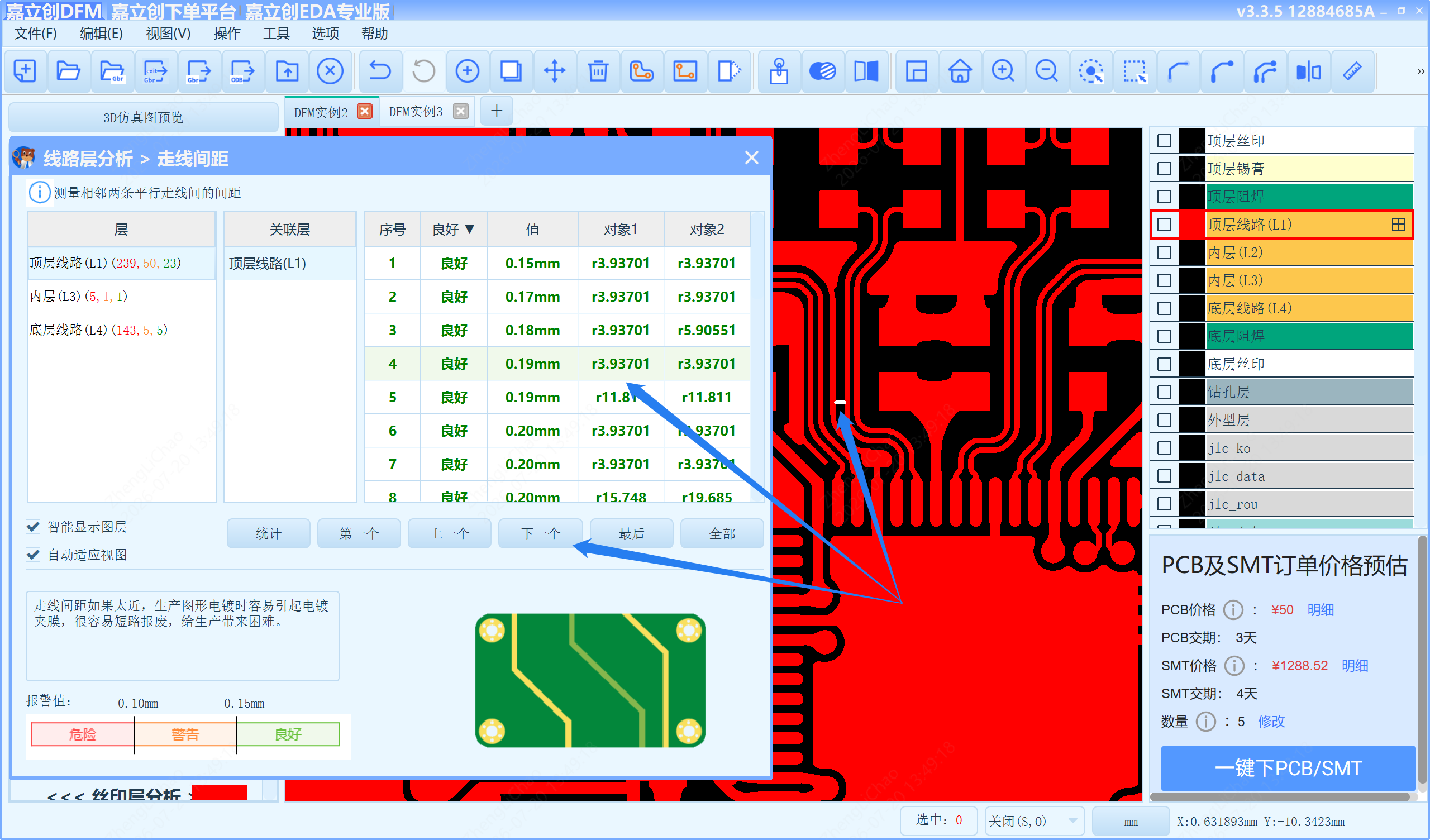Open the 关闭(S,0) snap dropdown
The image size is (1430, 840).
click(x=1034, y=820)
